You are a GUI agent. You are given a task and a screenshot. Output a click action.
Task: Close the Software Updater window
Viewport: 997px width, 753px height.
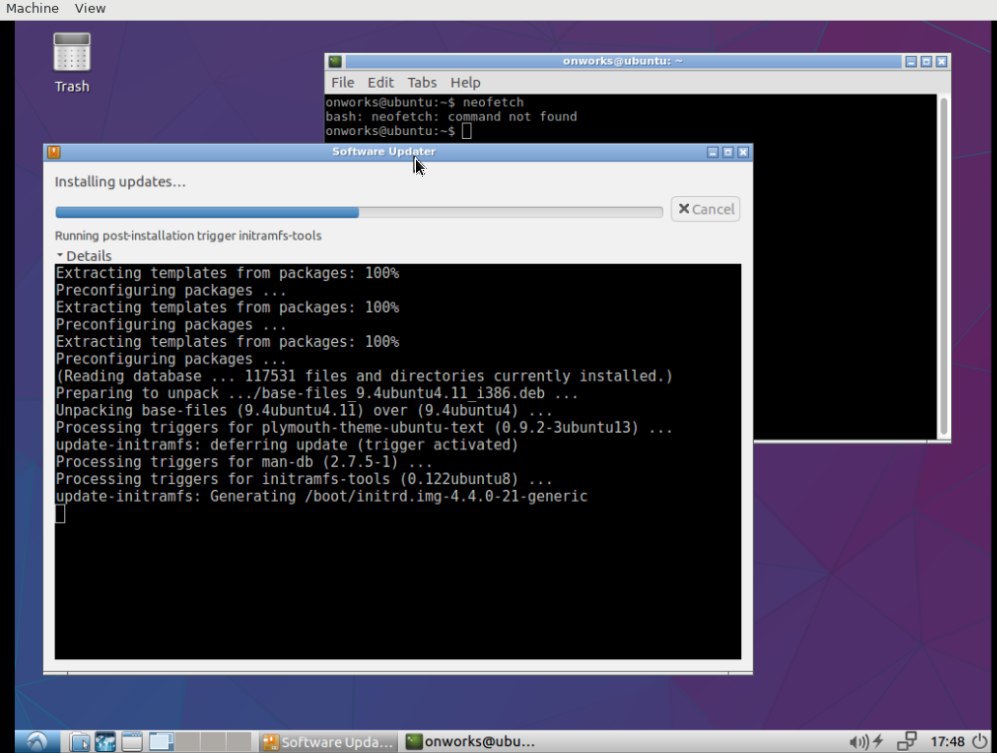(743, 152)
